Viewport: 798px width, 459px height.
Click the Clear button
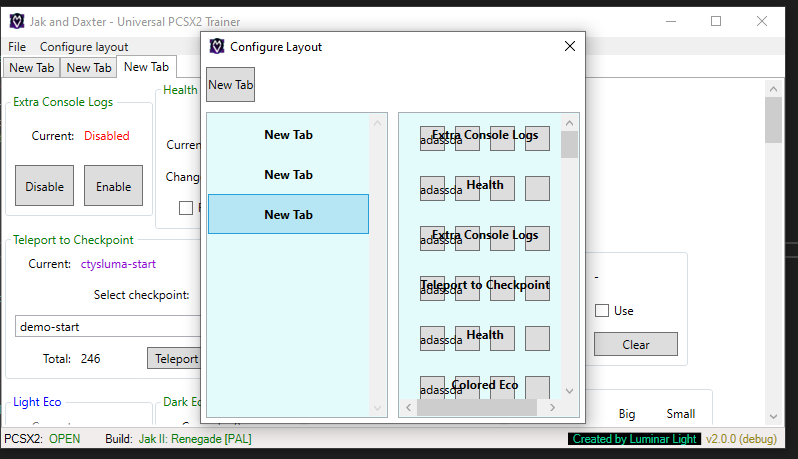coord(636,345)
